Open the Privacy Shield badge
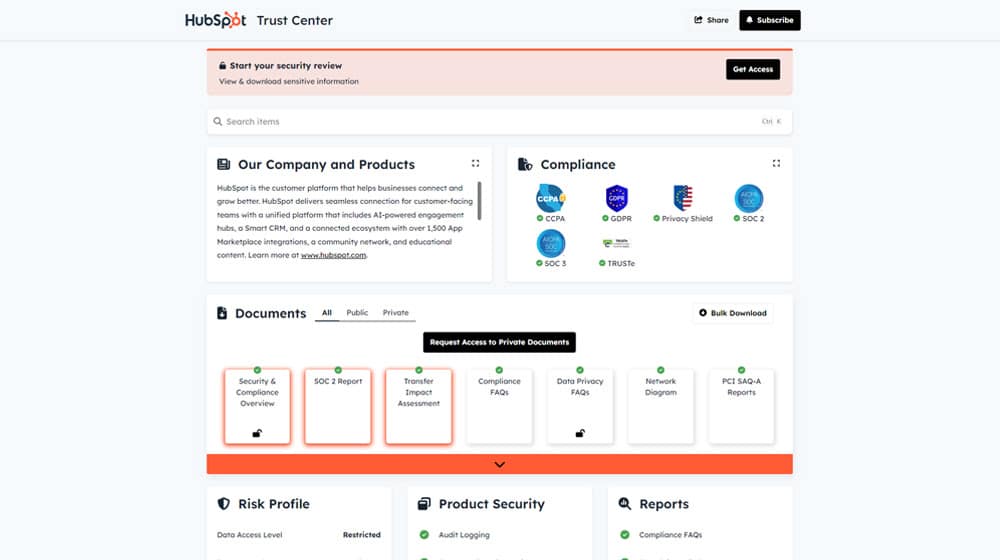 tap(683, 203)
